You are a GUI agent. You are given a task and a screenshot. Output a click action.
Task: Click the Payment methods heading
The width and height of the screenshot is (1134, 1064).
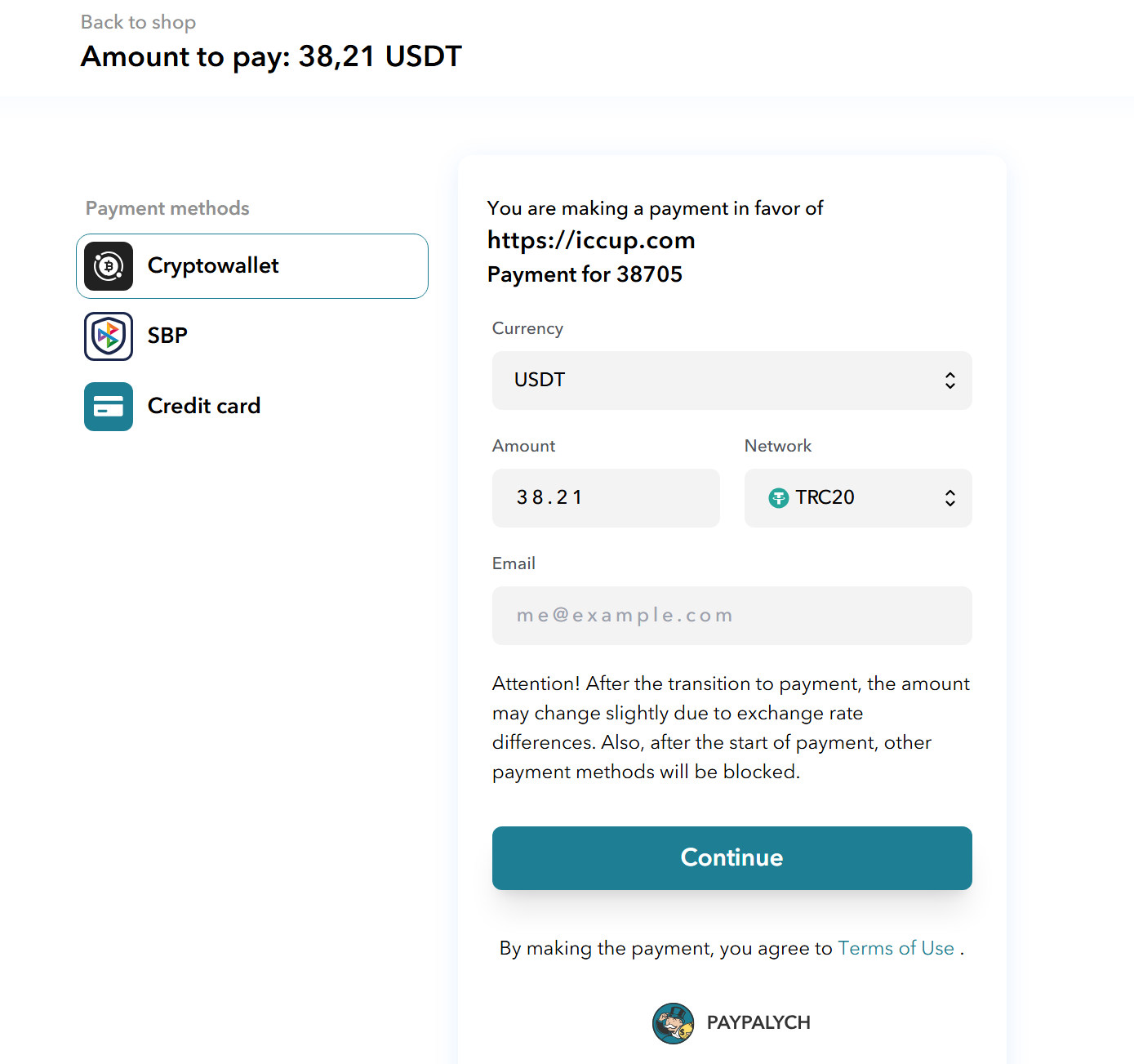tap(167, 208)
